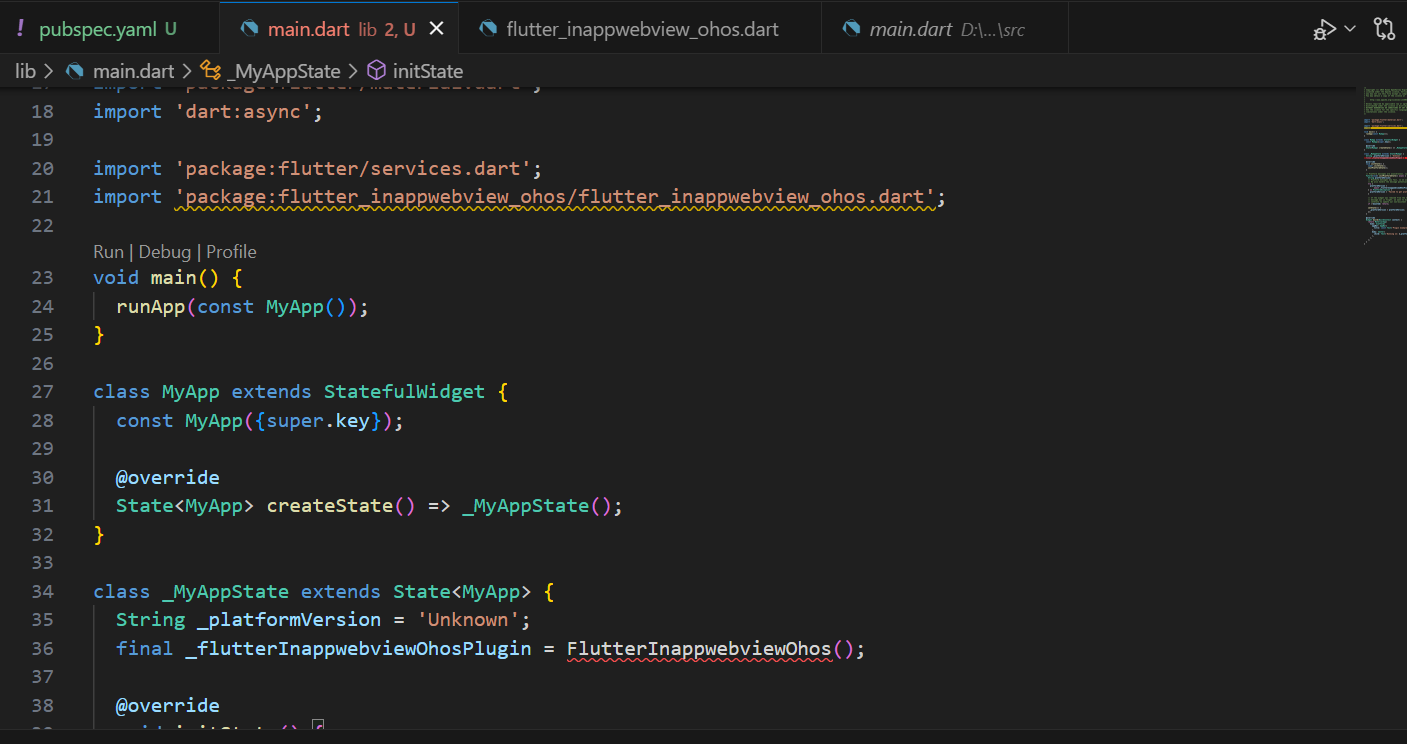This screenshot has width=1407, height=744.
Task: Click super.key on line 28
Action: coord(318,421)
